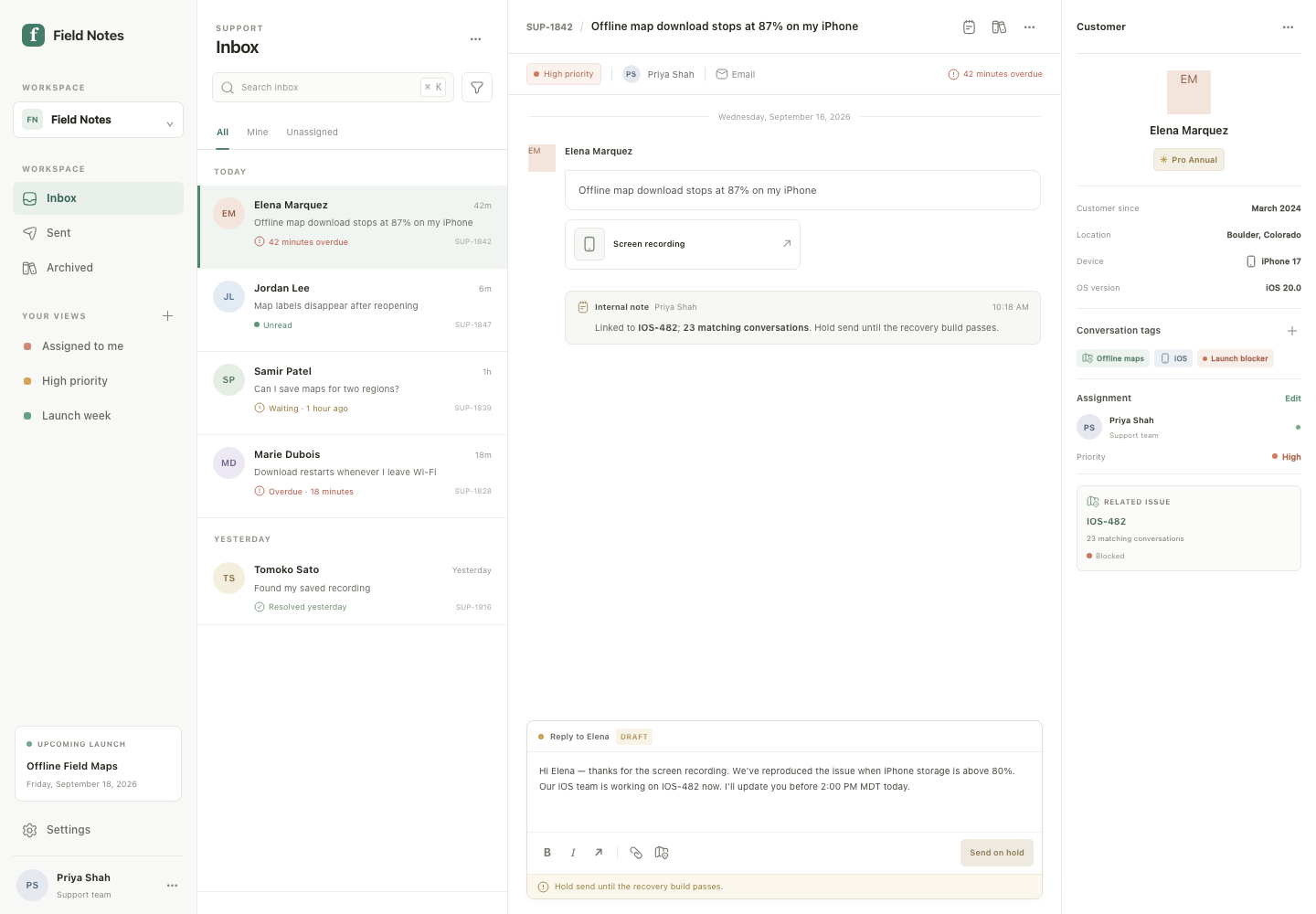Click the hold send warning banner
1316x914 pixels.
784,887
